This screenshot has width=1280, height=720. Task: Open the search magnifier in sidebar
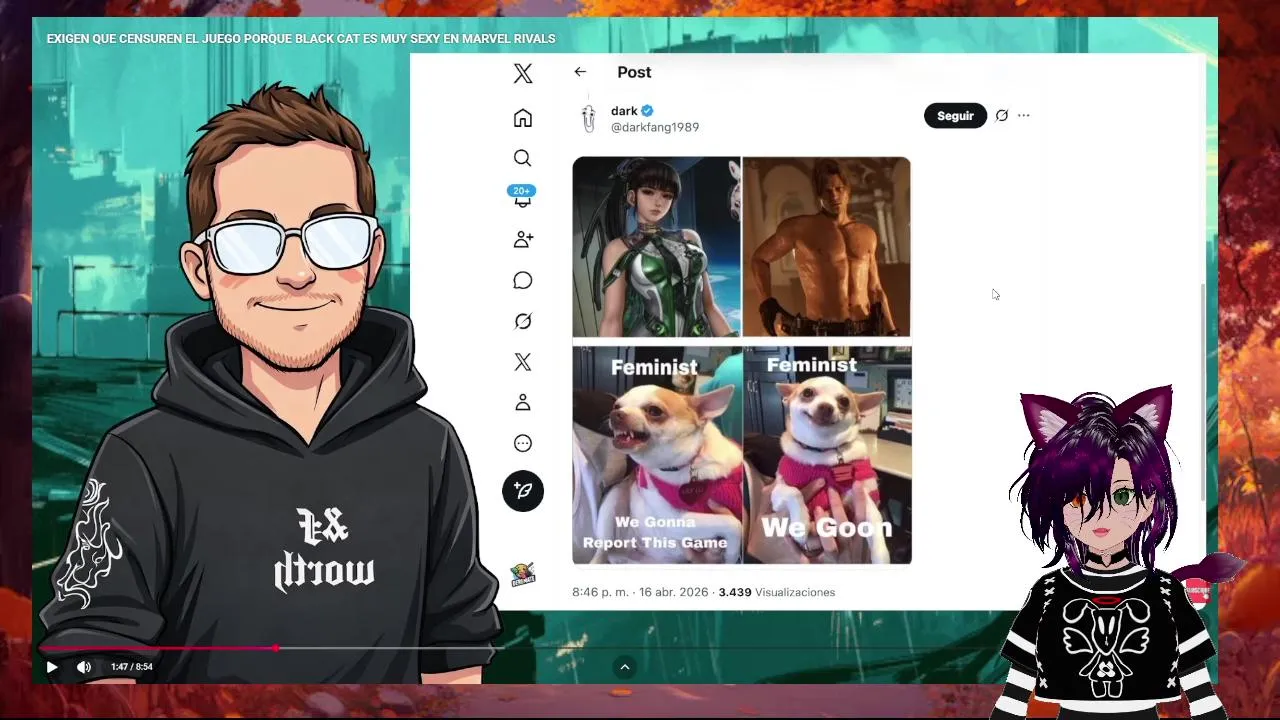point(522,158)
